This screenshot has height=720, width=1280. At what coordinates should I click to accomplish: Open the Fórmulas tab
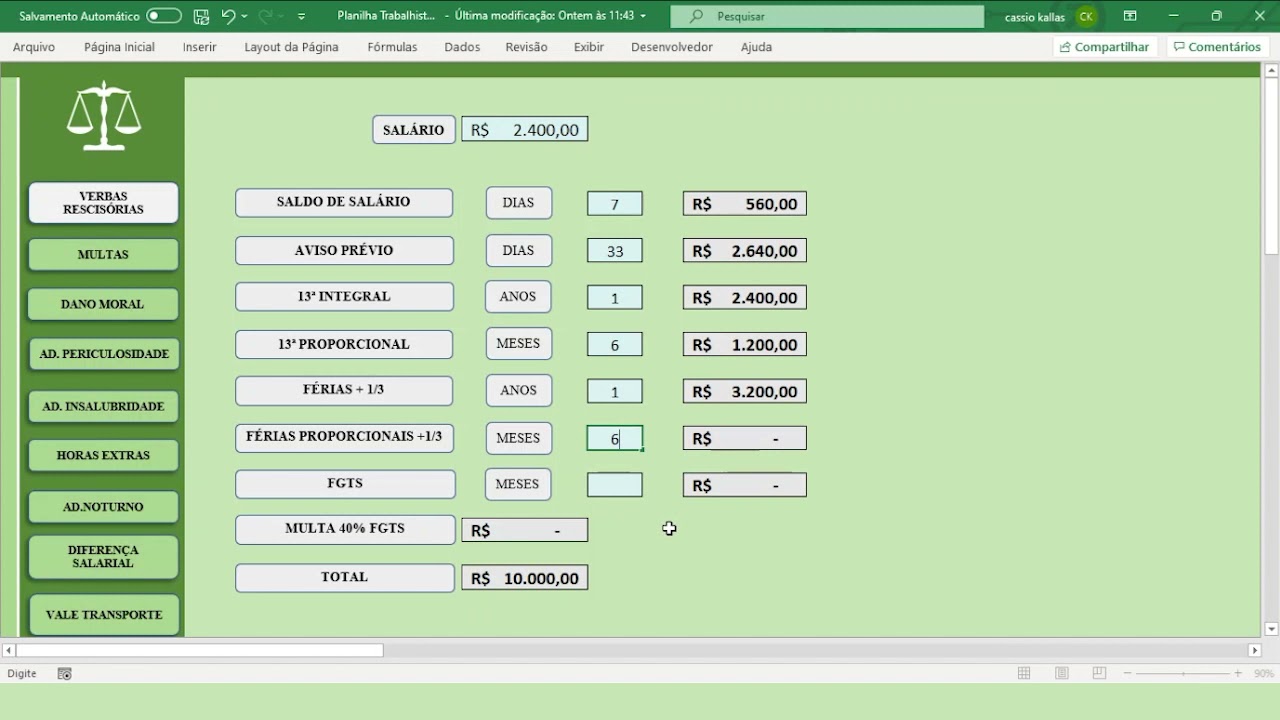392,47
